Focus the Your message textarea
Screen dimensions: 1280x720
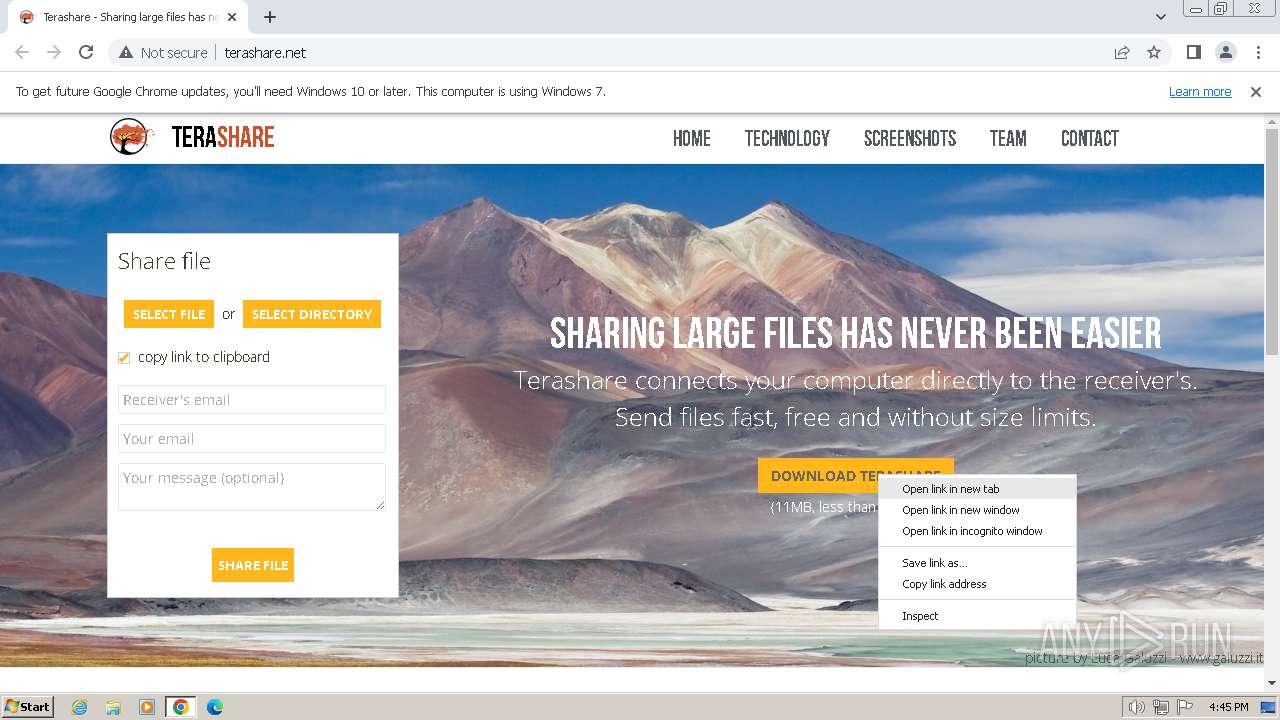click(252, 487)
